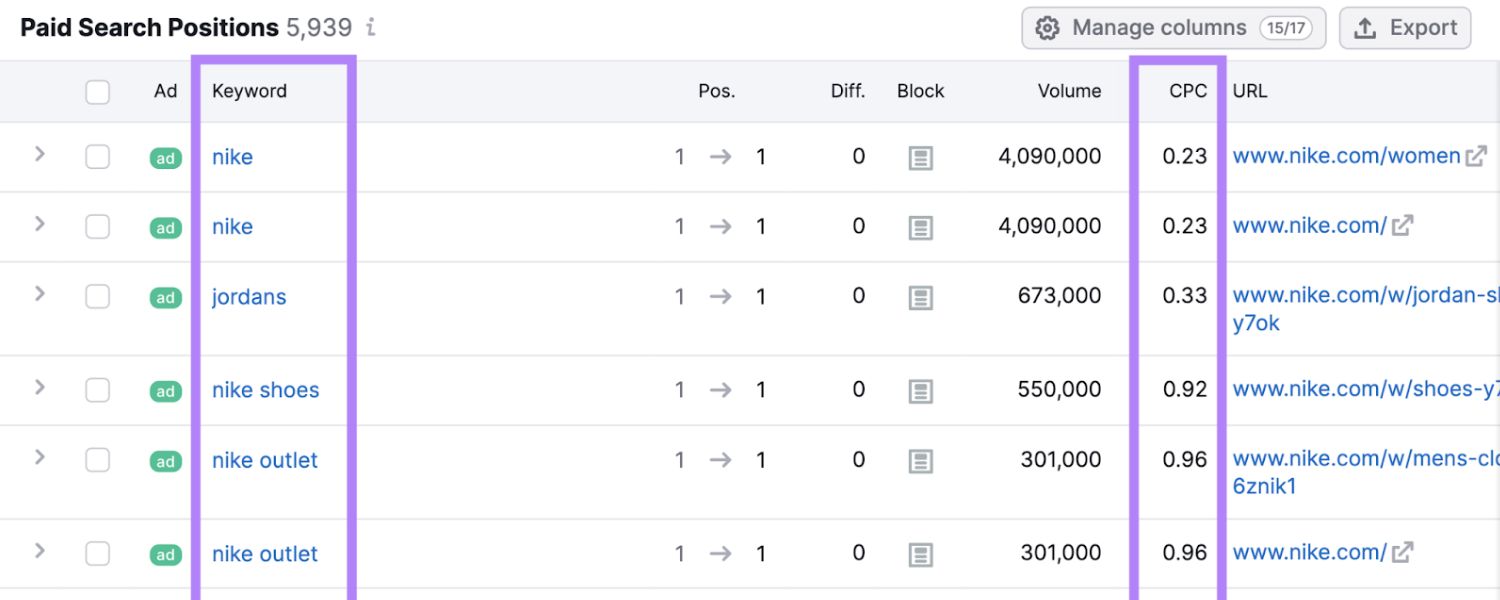
Task: Tick the nike shoes row checkbox
Action: pyautogui.click(x=97, y=390)
